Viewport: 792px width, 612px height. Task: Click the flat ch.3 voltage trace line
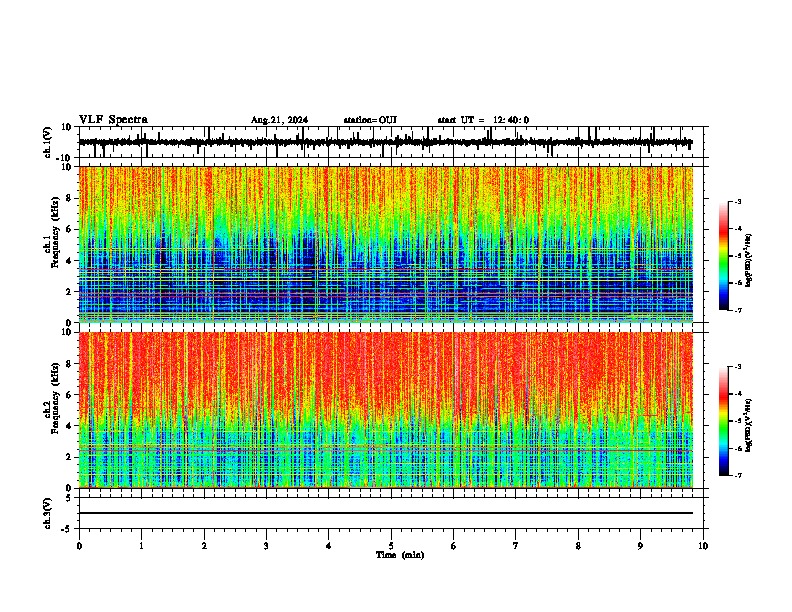pyautogui.click(x=386, y=513)
